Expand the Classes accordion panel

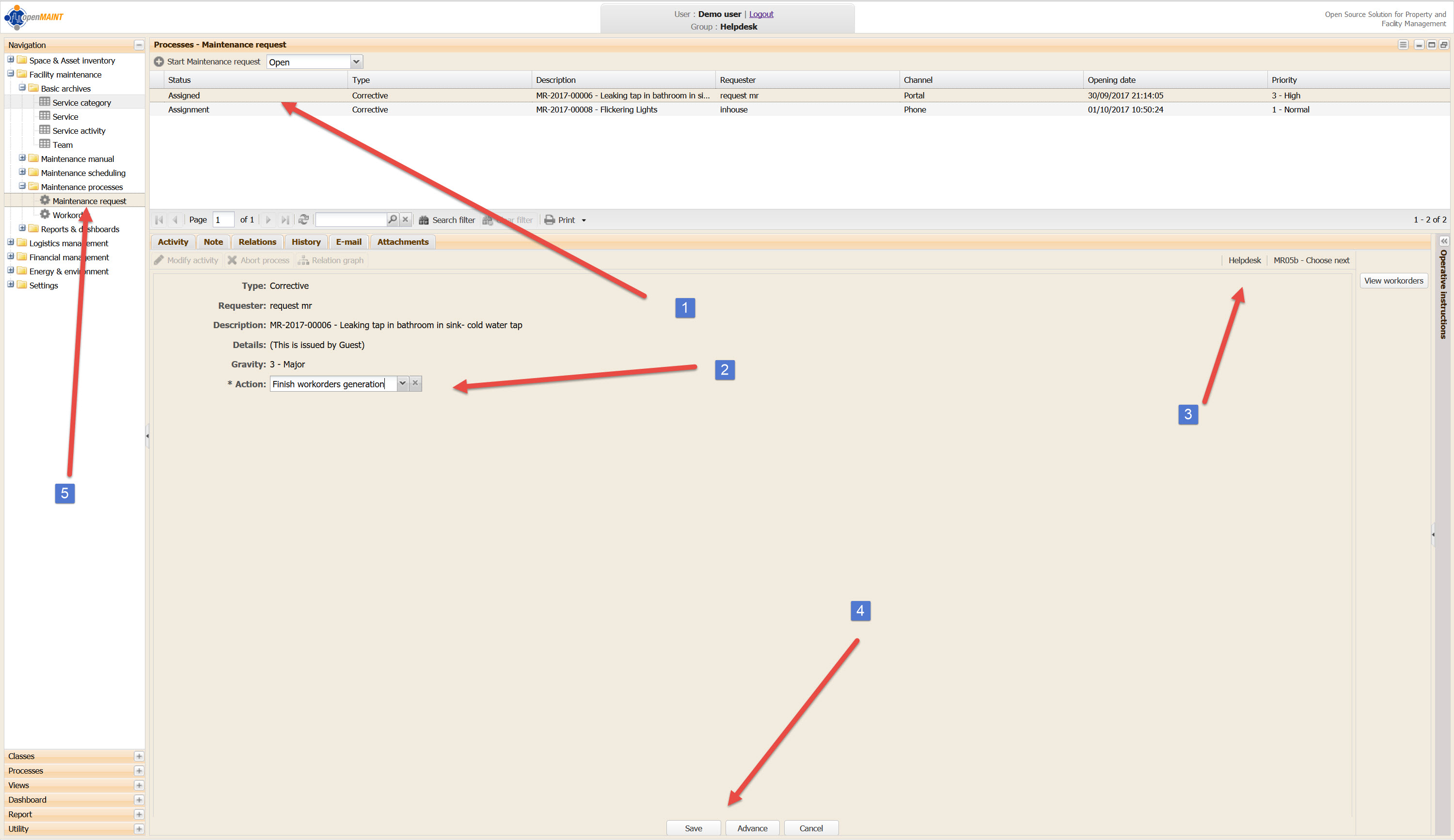click(x=139, y=756)
